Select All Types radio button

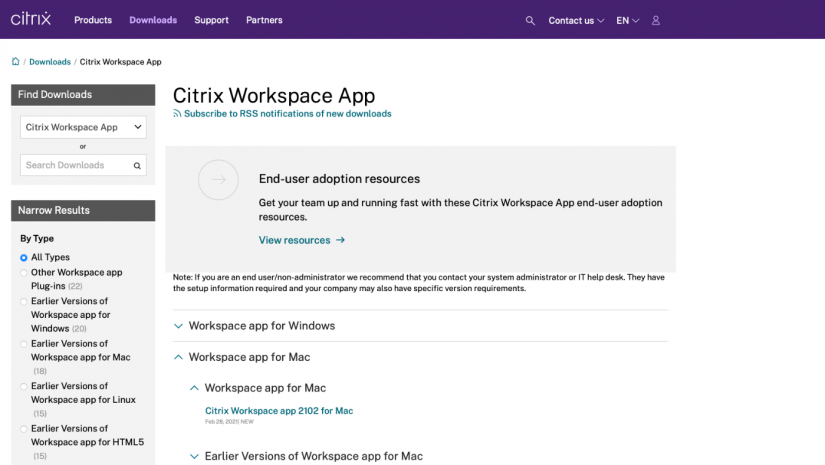click(24, 258)
